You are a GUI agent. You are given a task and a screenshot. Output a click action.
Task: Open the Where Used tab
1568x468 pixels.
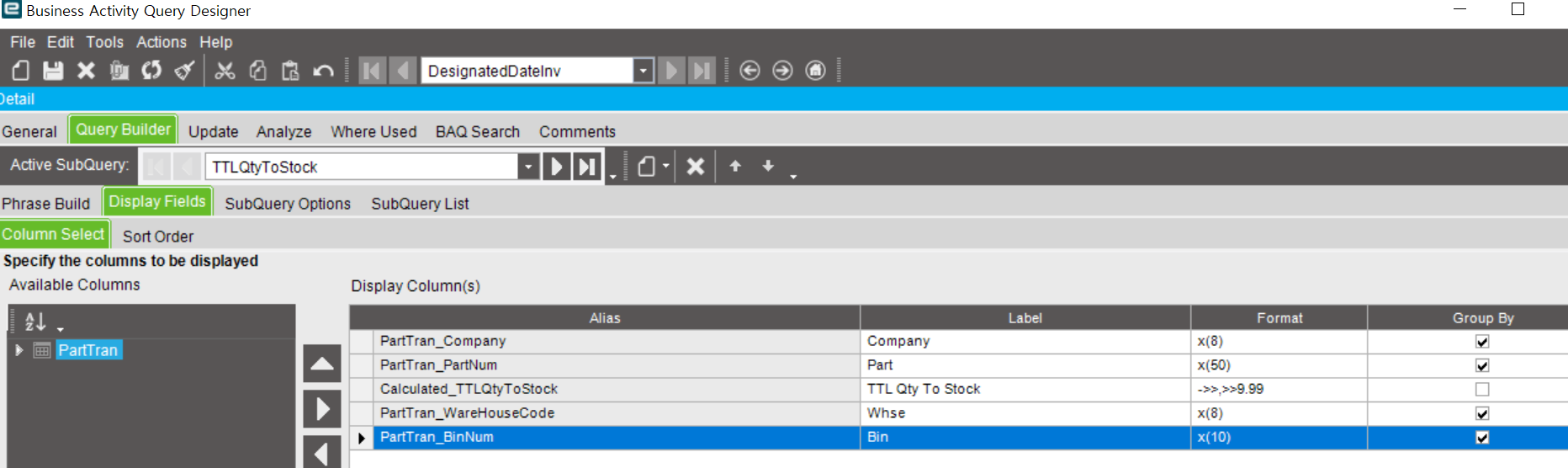coord(373,132)
